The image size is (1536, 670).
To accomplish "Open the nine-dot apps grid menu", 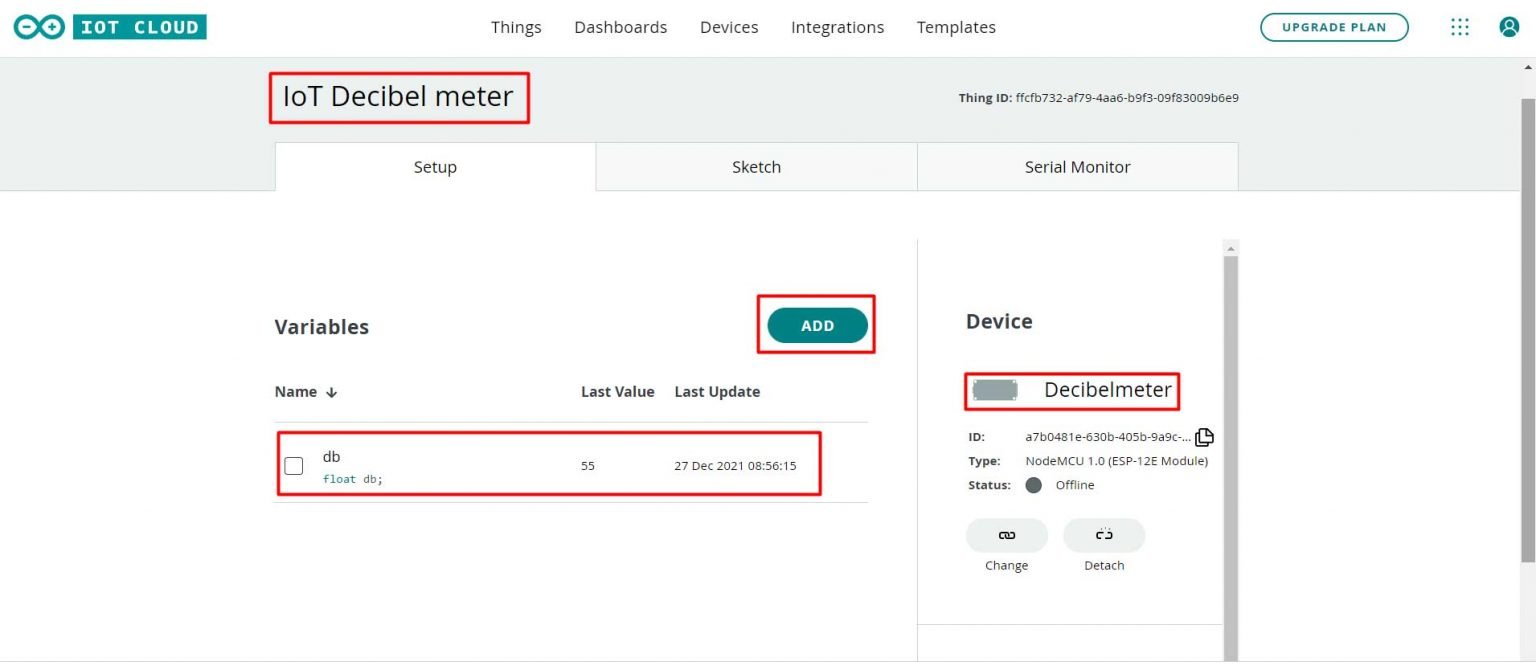I will coord(1459,27).
